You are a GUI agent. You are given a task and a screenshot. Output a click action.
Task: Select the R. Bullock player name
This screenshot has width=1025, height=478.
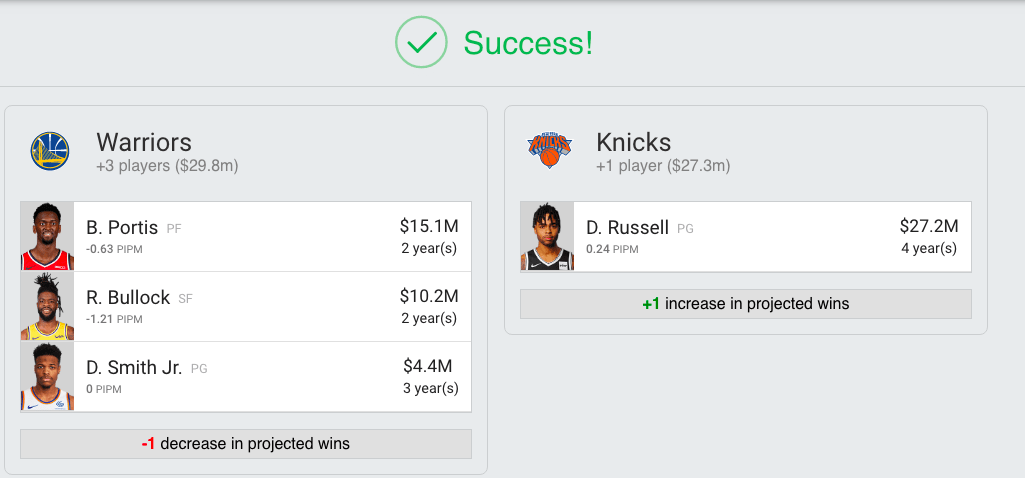[x=128, y=298]
